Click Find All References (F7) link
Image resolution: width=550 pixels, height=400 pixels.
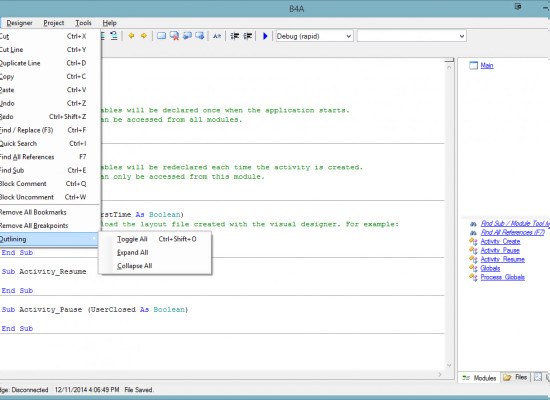coord(512,232)
